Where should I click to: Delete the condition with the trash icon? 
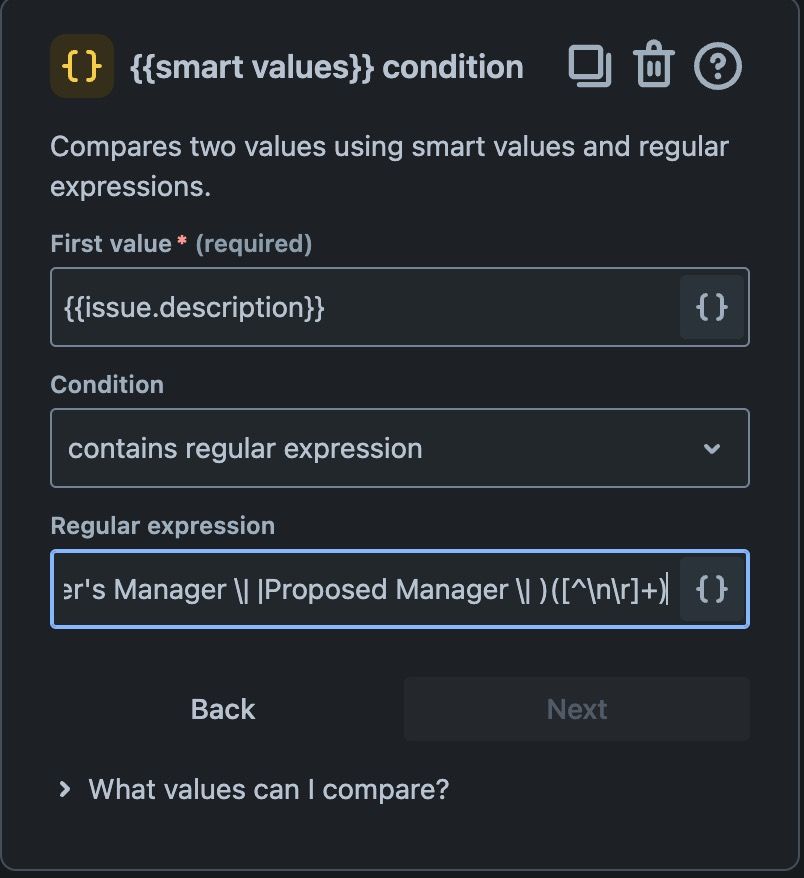(x=653, y=64)
